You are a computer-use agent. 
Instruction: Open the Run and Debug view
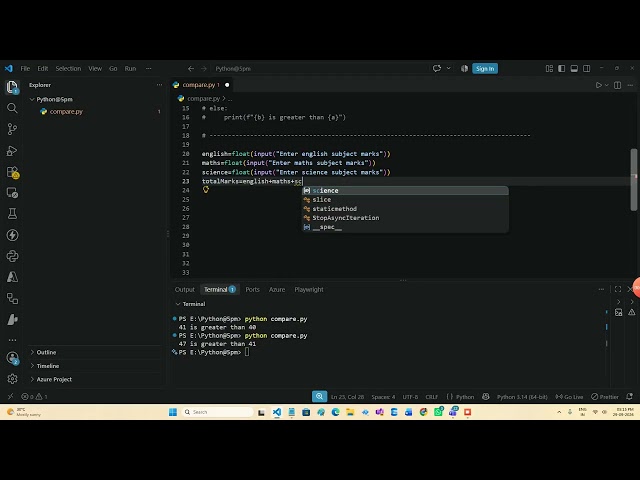12,151
